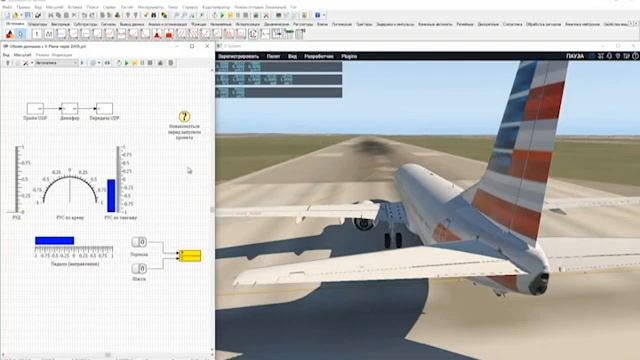Screen dimensions: 640x360
Task: Click the Print icon in main toolbar
Action: pyautogui.click(x=38, y=15)
